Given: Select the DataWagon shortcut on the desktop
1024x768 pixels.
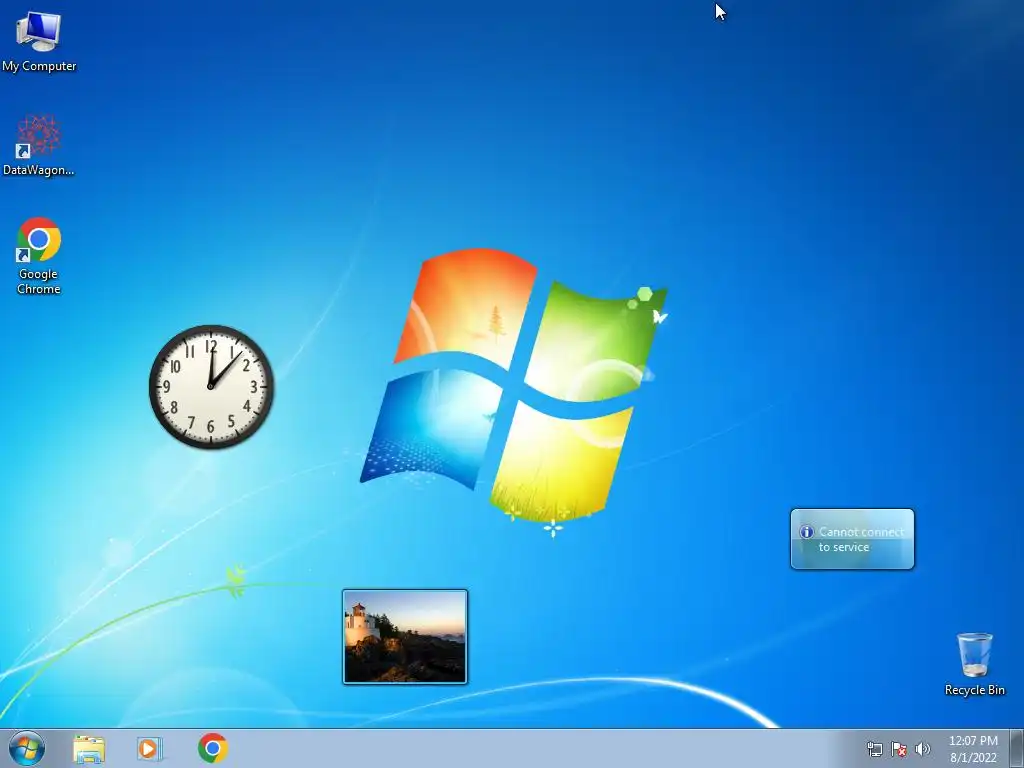Looking at the screenshot, I should (39, 145).
